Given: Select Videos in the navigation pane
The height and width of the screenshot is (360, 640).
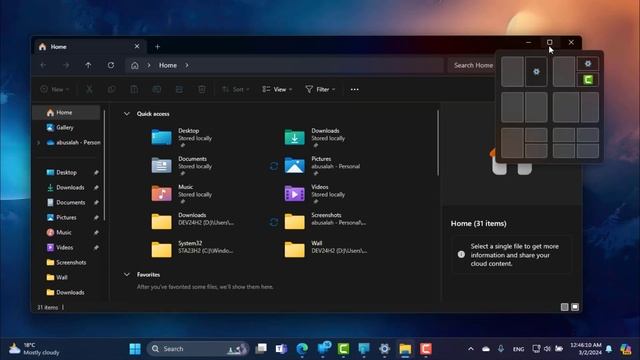Looking at the screenshot, I should click(x=66, y=247).
